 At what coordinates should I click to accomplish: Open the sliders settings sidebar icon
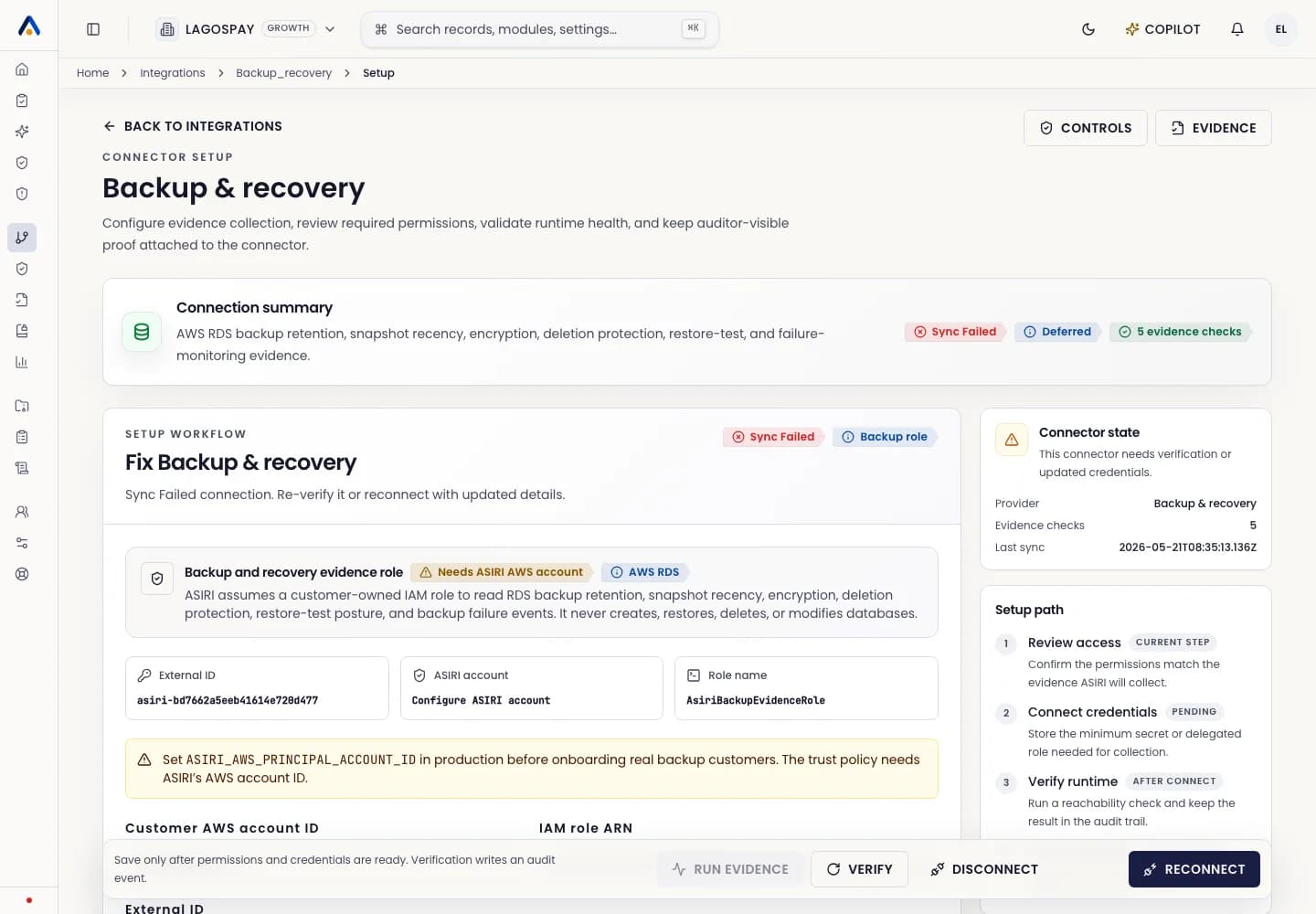point(22,543)
